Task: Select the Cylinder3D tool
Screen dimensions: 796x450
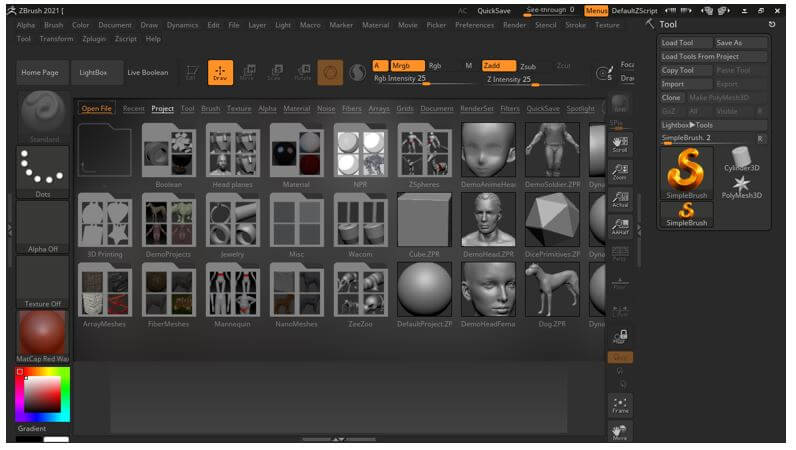Action: pos(742,159)
